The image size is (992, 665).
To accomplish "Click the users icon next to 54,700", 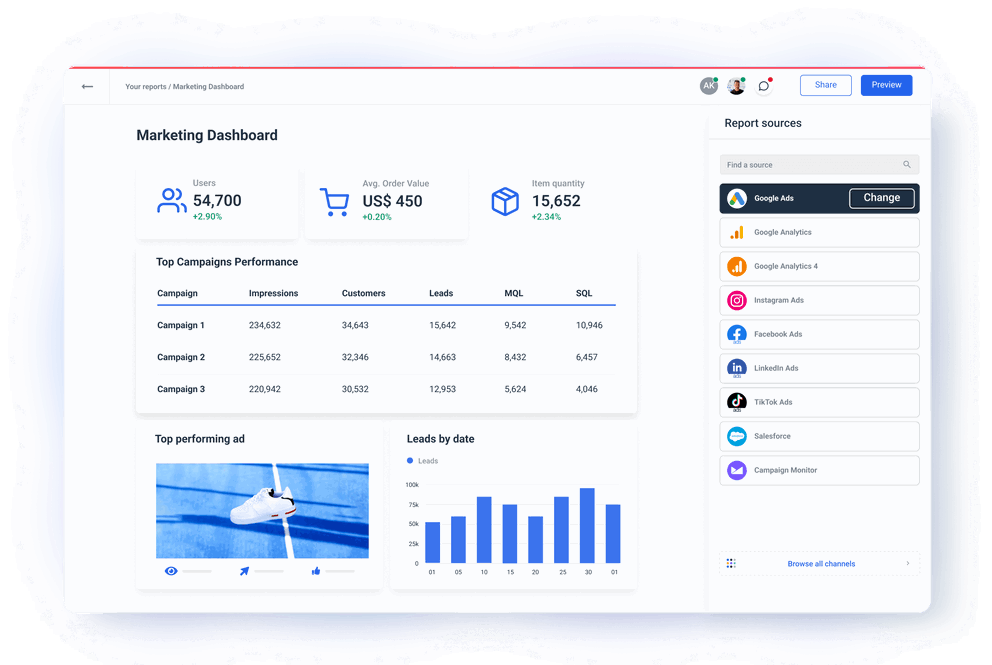I will click(x=171, y=201).
